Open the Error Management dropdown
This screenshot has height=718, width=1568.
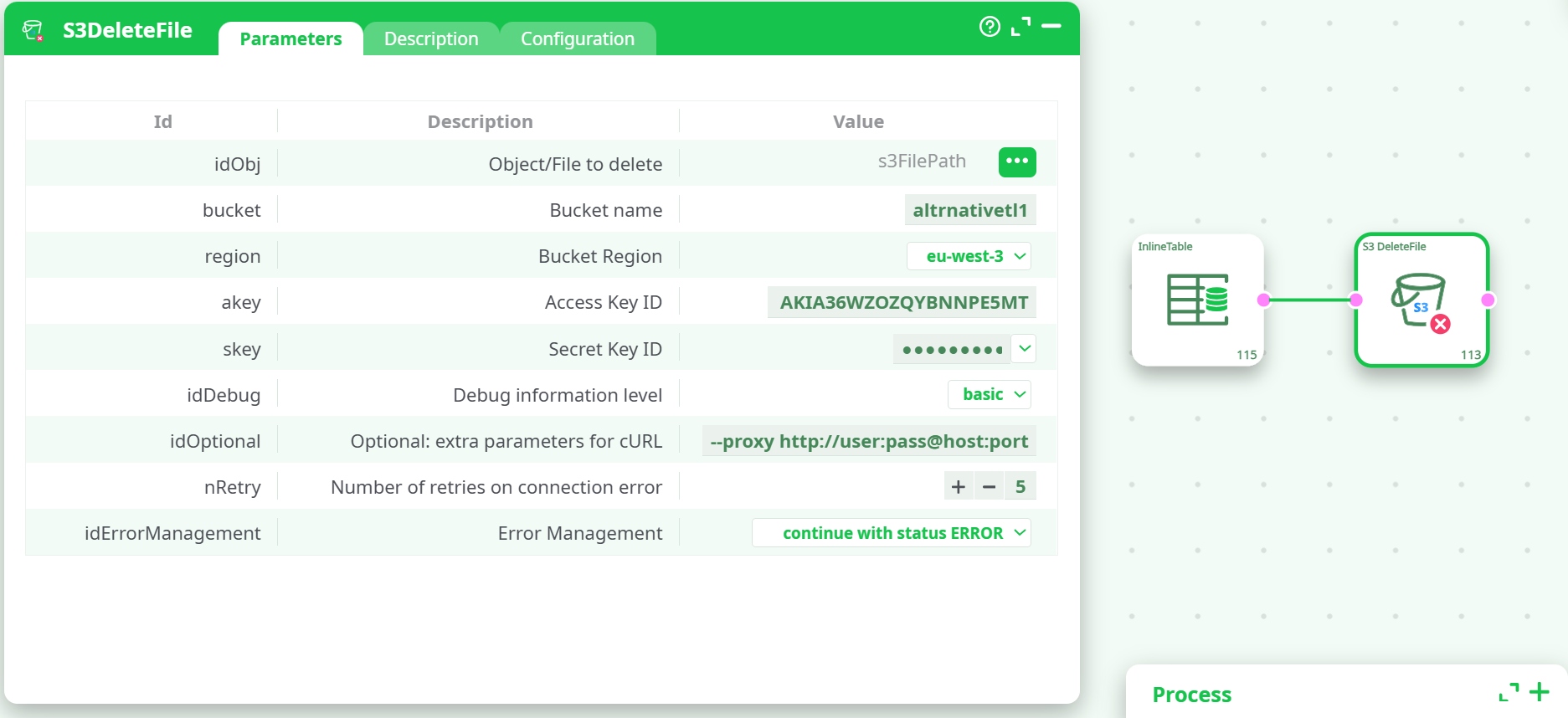[x=892, y=533]
